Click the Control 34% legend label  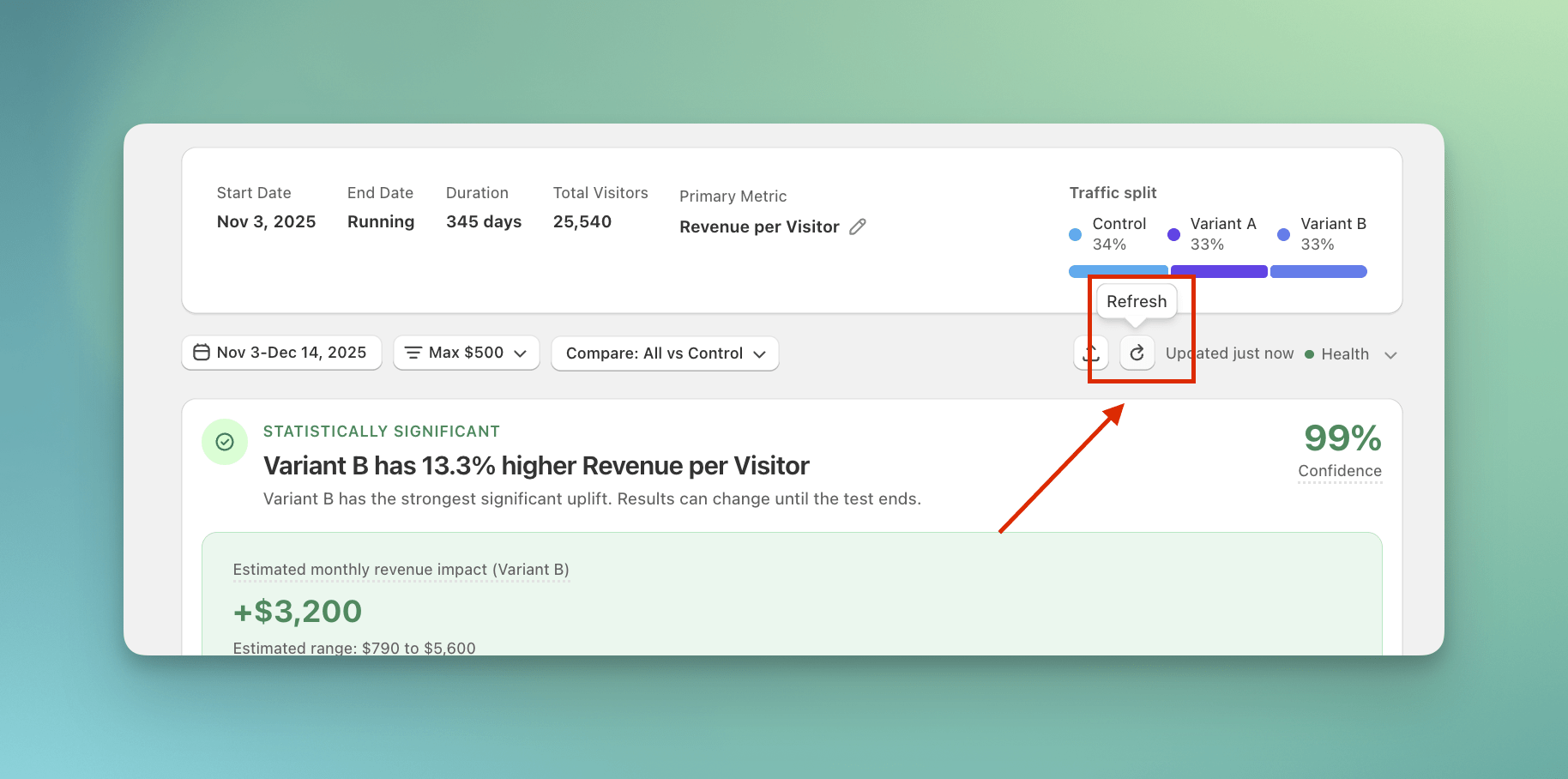tap(1119, 234)
